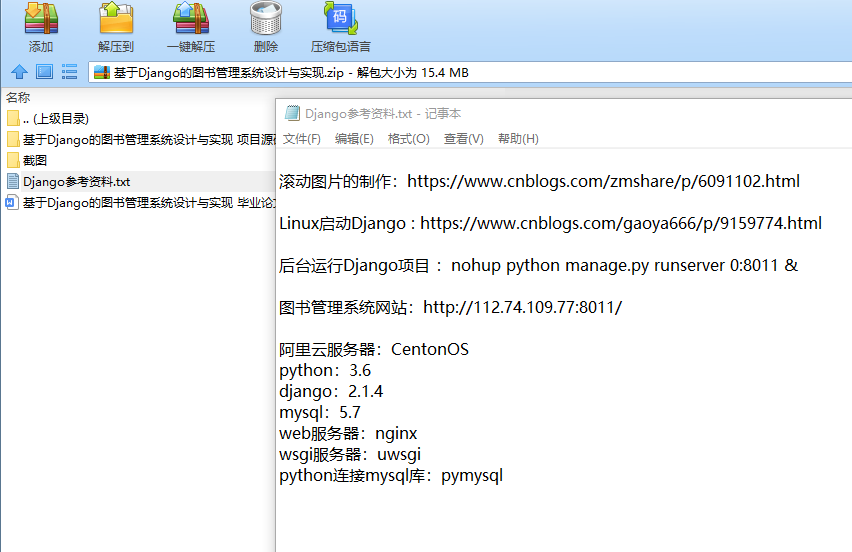This screenshot has height=552, width=852.
Task: Click the python: 3.6 line
Action: tap(325, 371)
